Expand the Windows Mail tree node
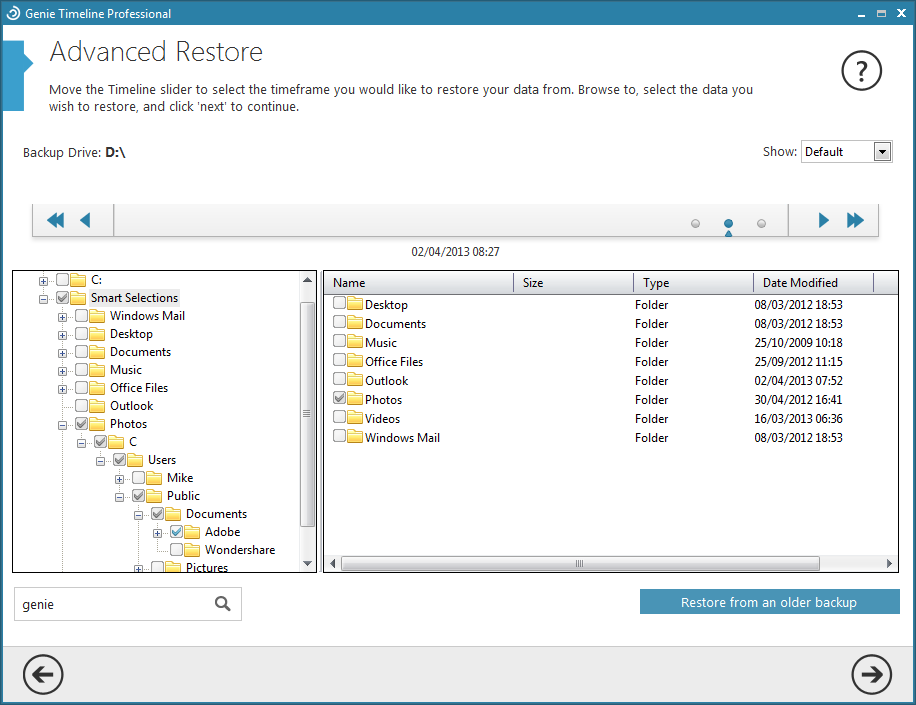 coord(63,317)
